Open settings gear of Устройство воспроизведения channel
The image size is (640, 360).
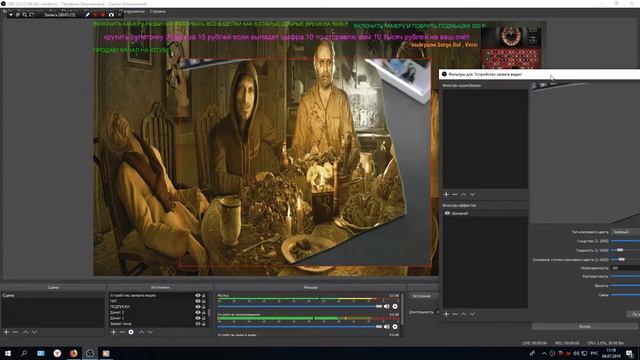pyautogui.click(x=395, y=327)
